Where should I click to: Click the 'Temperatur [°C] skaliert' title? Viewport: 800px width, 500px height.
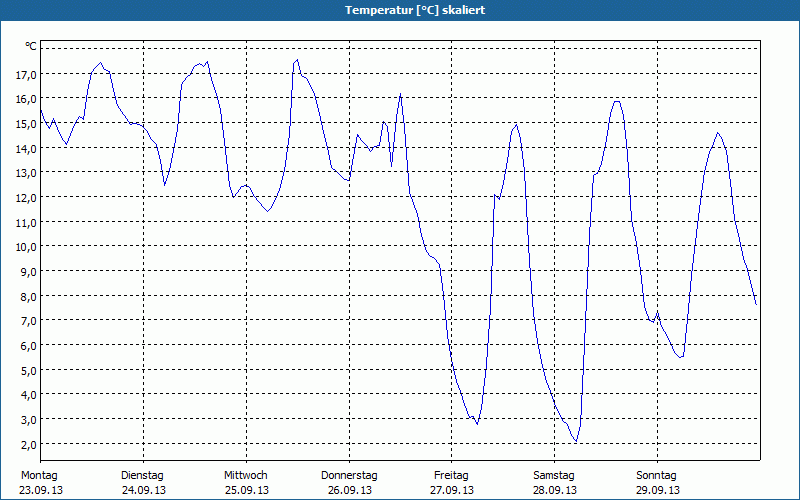pos(415,10)
